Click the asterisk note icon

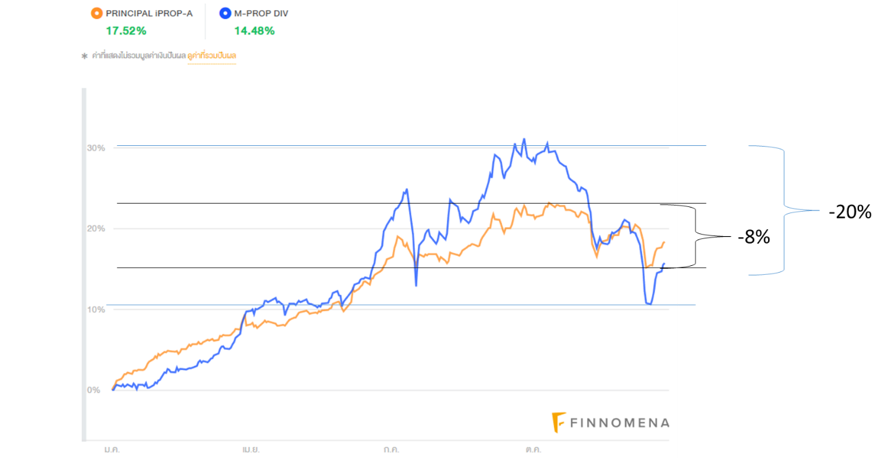click(x=84, y=56)
